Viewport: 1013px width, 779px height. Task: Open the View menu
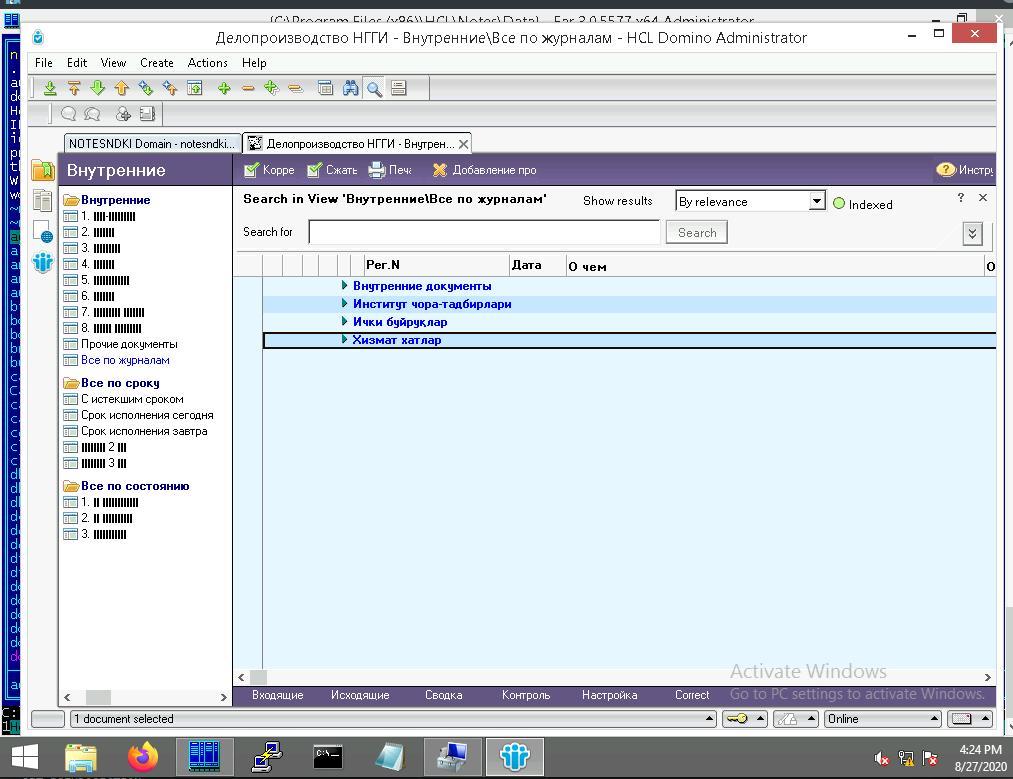pos(113,63)
